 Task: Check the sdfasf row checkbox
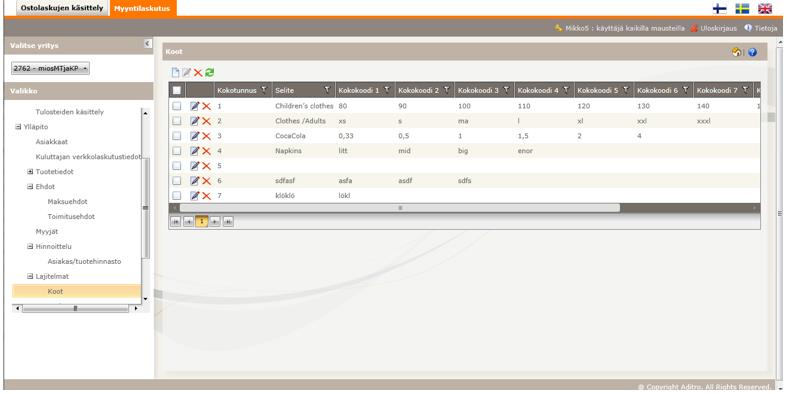(x=176, y=180)
